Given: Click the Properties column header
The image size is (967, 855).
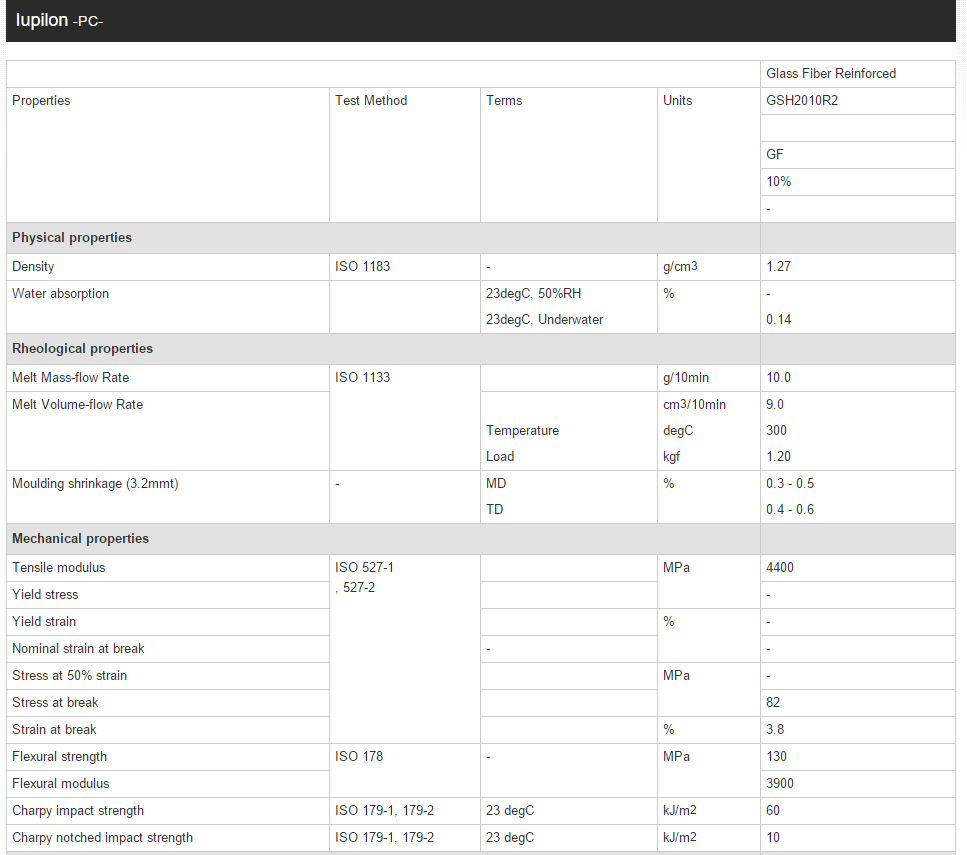Looking at the screenshot, I should (41, 101).
